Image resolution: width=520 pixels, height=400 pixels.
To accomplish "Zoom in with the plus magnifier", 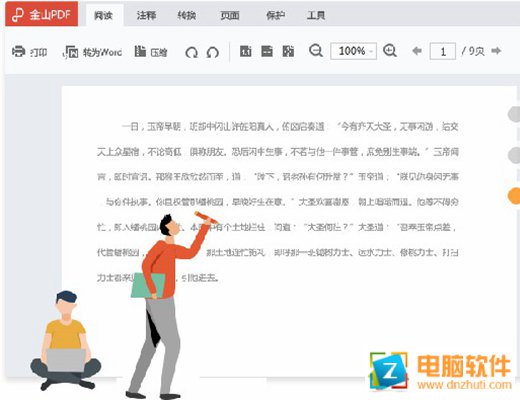I will 390,51.
